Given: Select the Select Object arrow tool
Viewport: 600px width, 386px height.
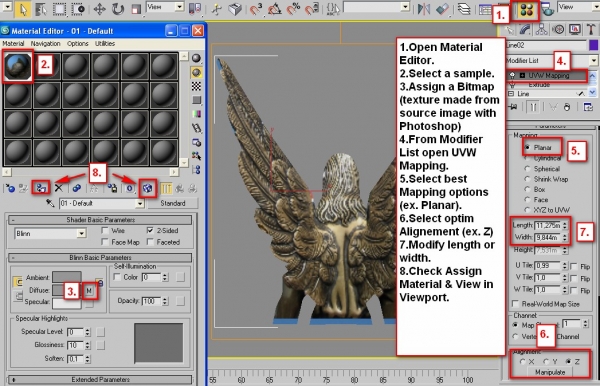Looking at the screenshot, I should click(x=23, y=9).
